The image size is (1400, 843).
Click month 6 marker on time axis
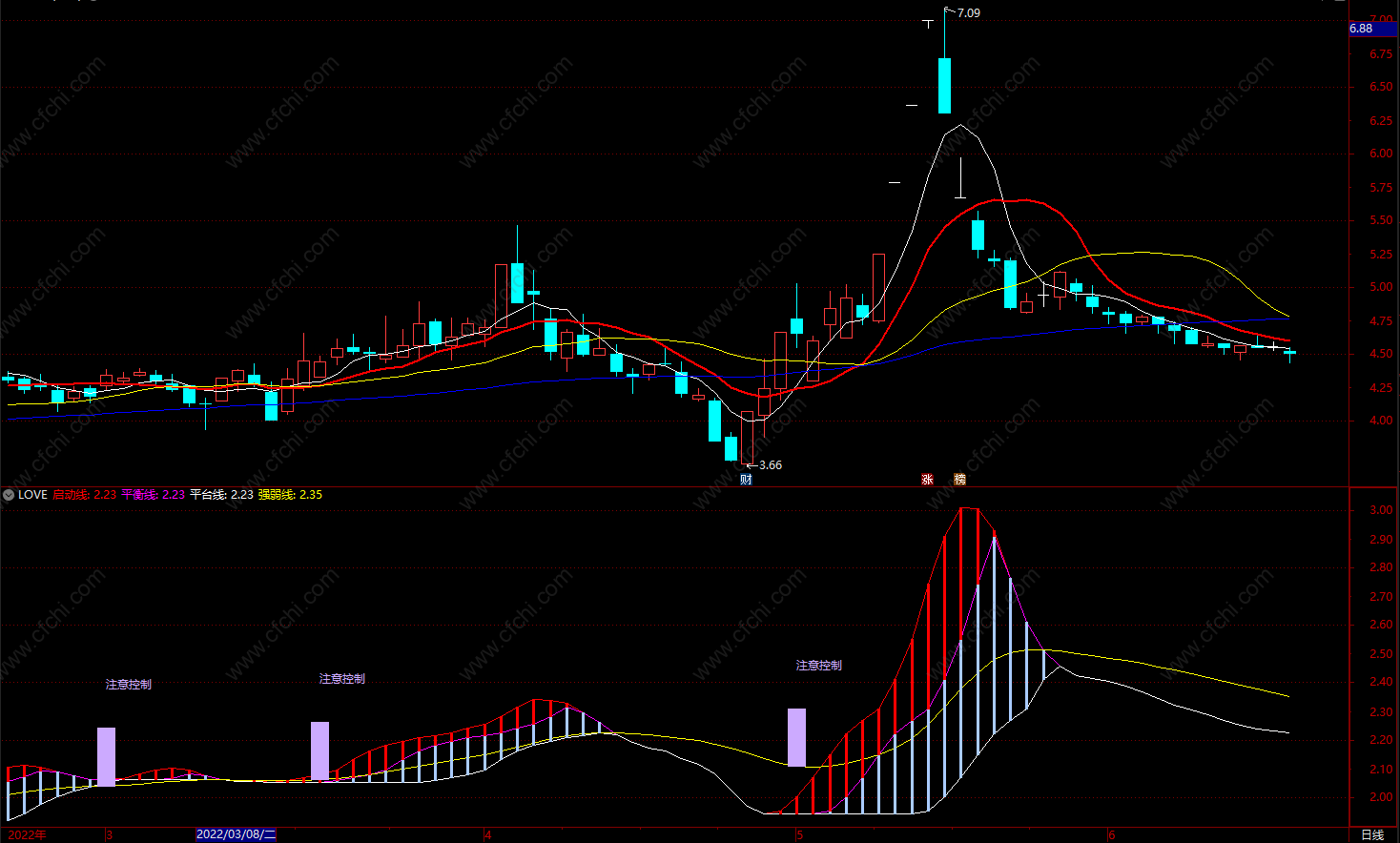(1112, 834)
